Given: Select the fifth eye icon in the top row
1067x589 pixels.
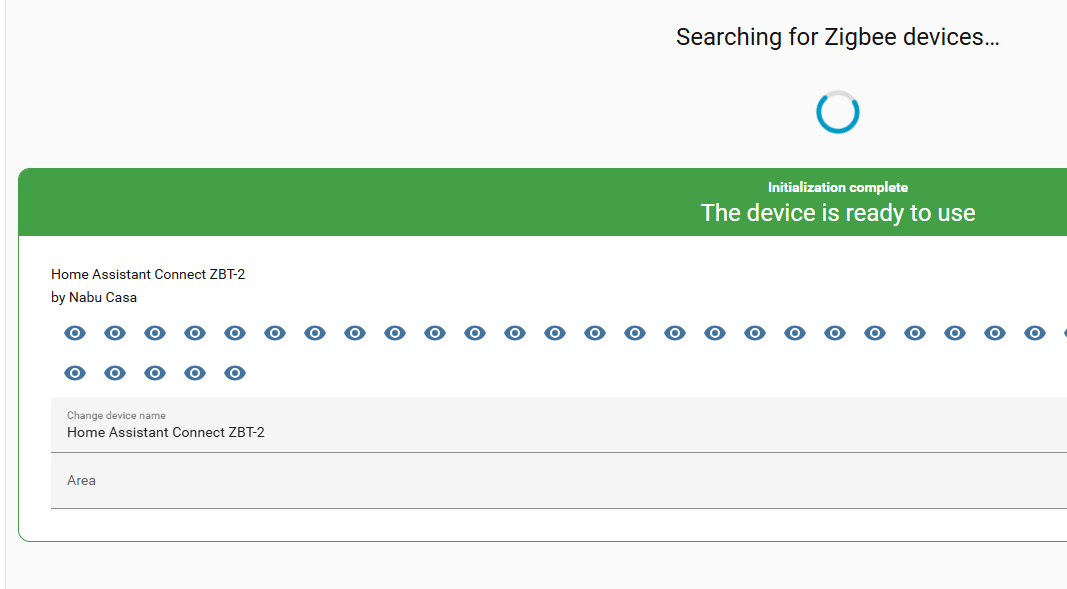Looking at the screenshot, I should 235,333.
